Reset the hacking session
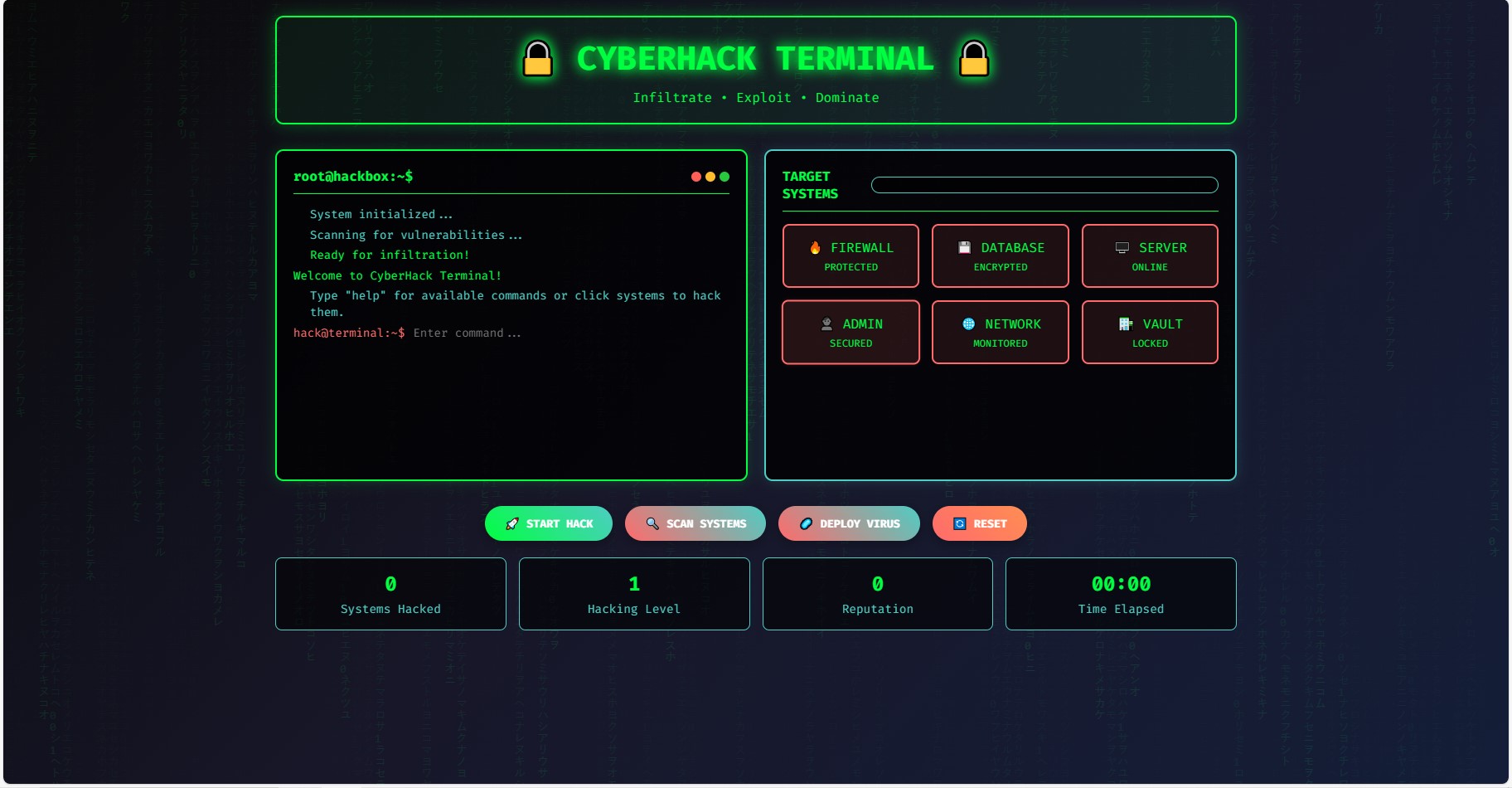 tap(980, 523)
